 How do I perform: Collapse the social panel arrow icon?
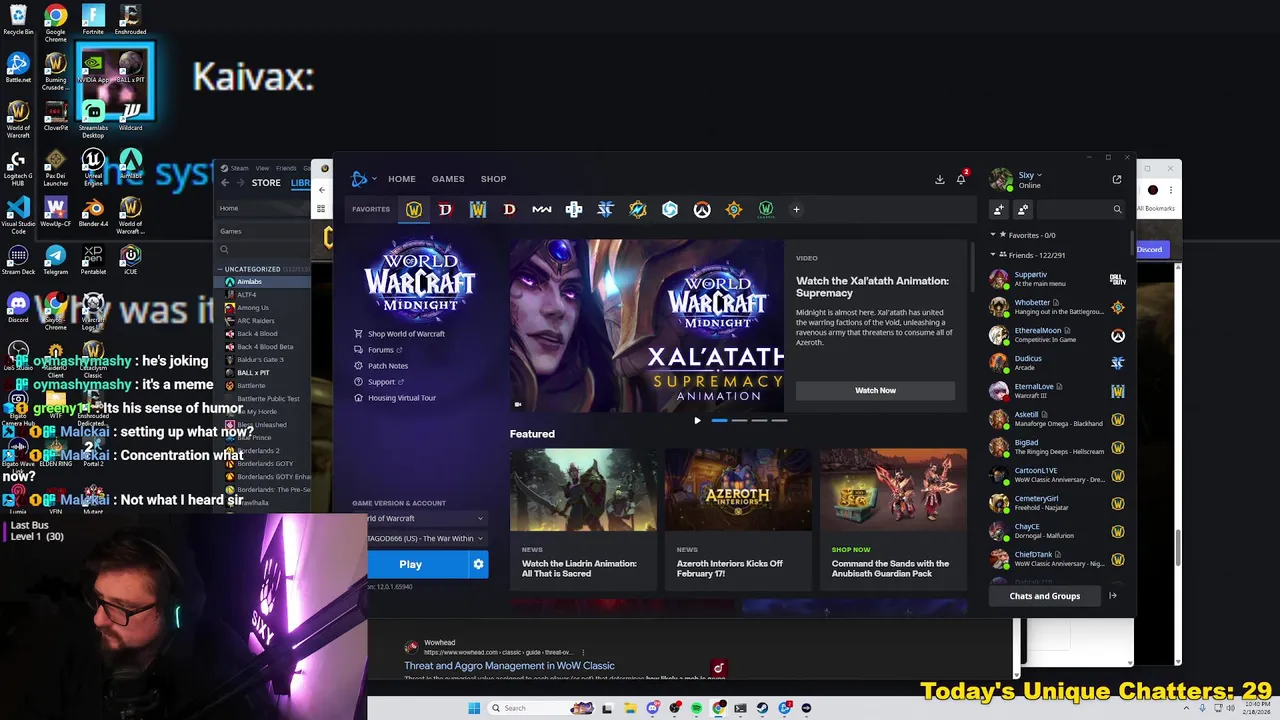click(x=1113, y=596)
